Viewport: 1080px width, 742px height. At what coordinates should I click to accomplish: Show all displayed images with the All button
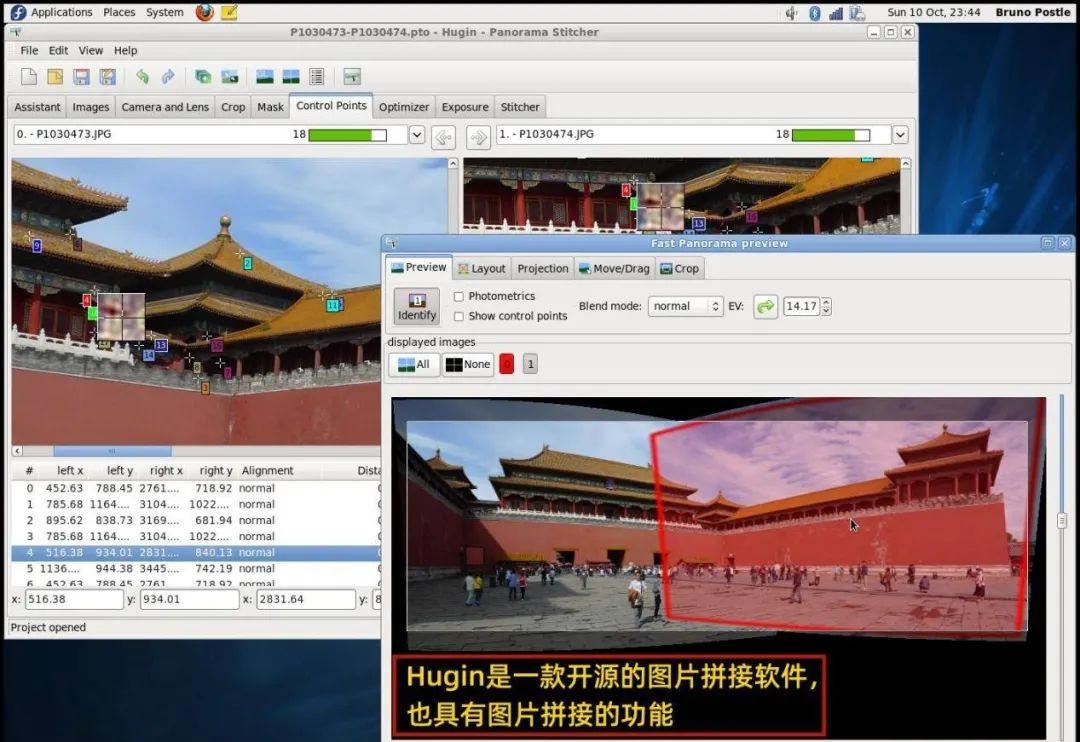413,363
